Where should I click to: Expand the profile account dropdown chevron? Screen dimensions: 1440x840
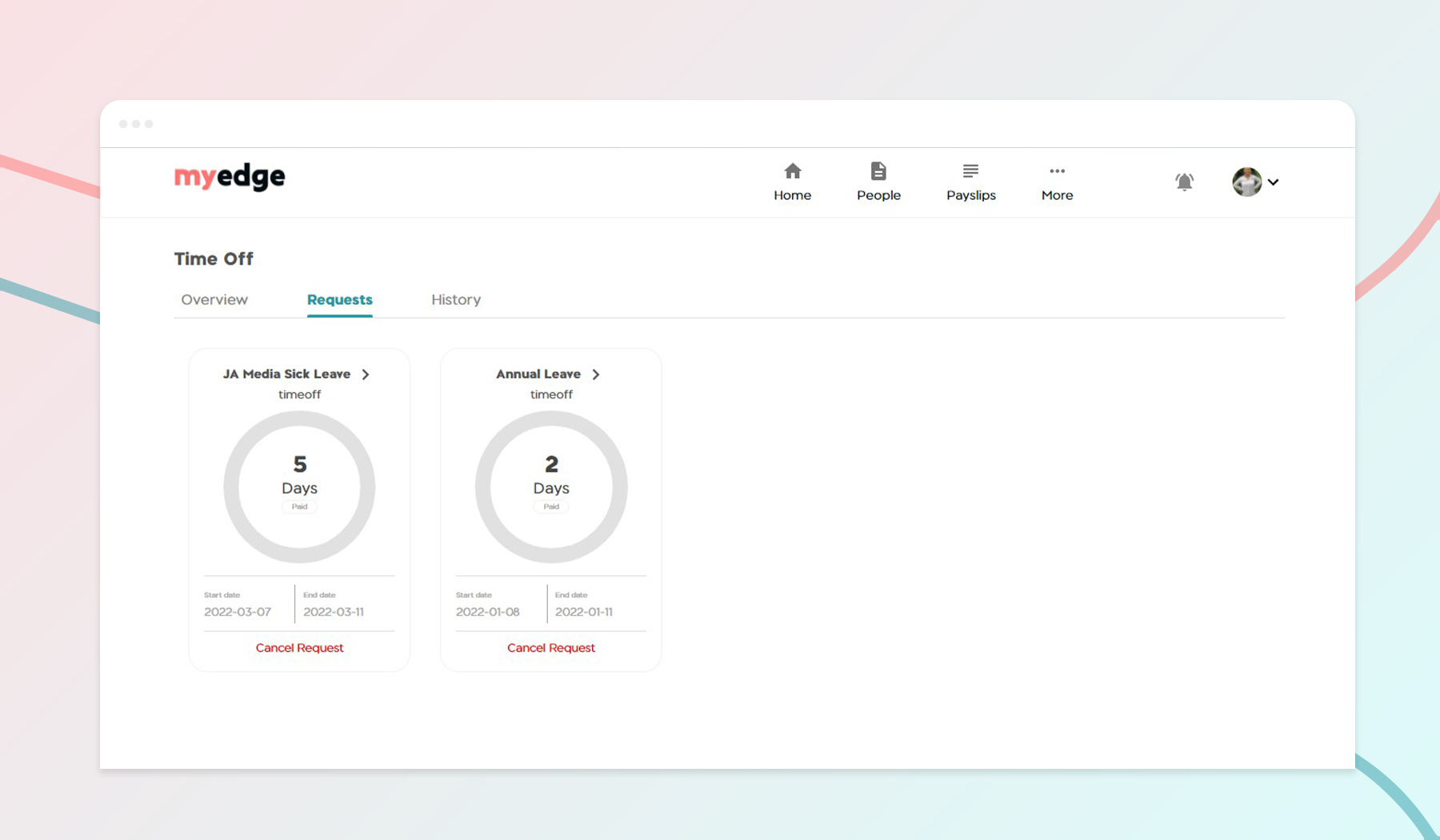tap(1274, 182)
